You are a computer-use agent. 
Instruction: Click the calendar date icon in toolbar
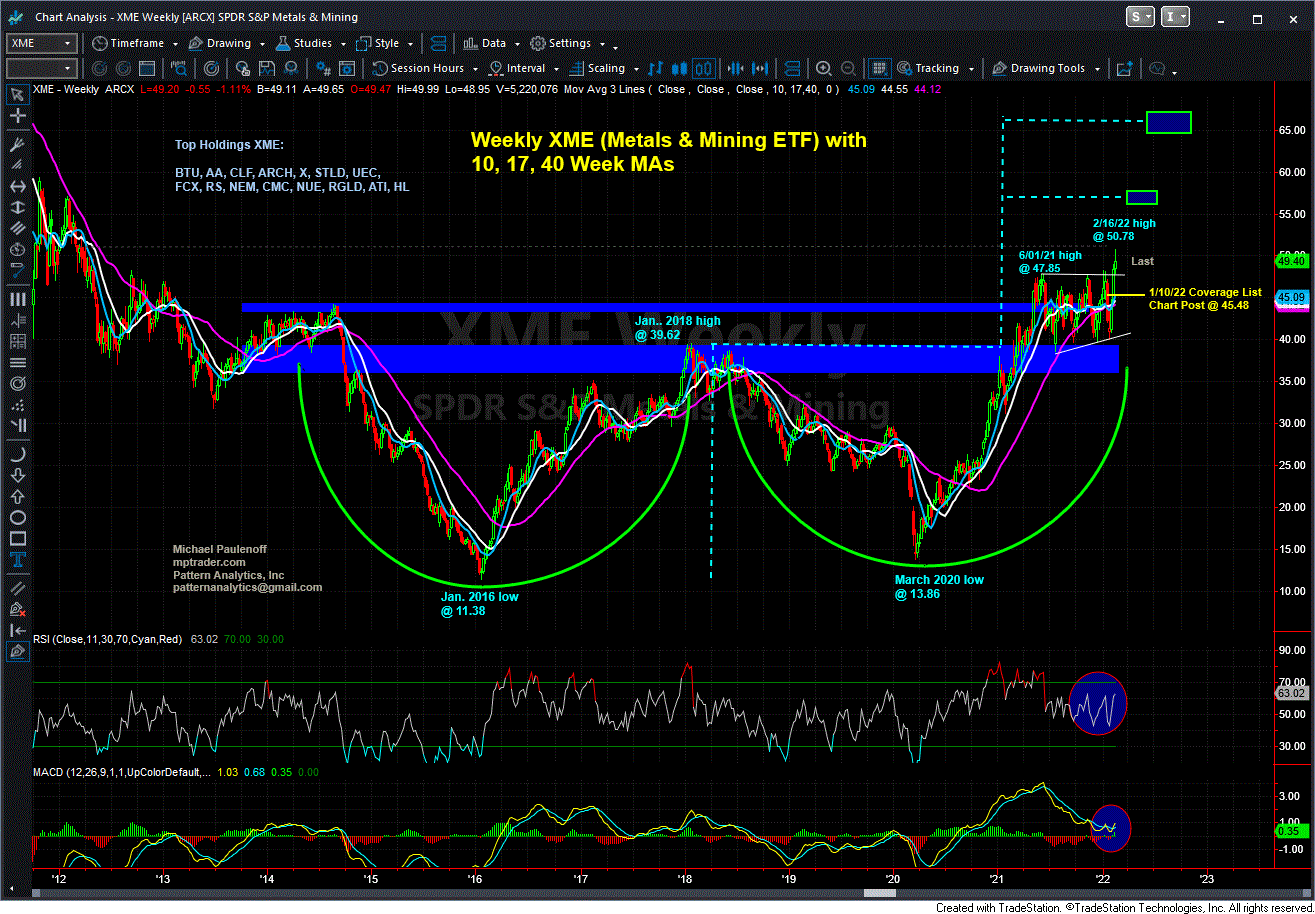(147, 68)
